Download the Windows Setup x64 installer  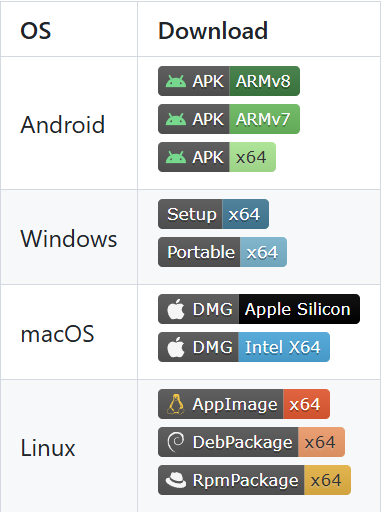213,214
